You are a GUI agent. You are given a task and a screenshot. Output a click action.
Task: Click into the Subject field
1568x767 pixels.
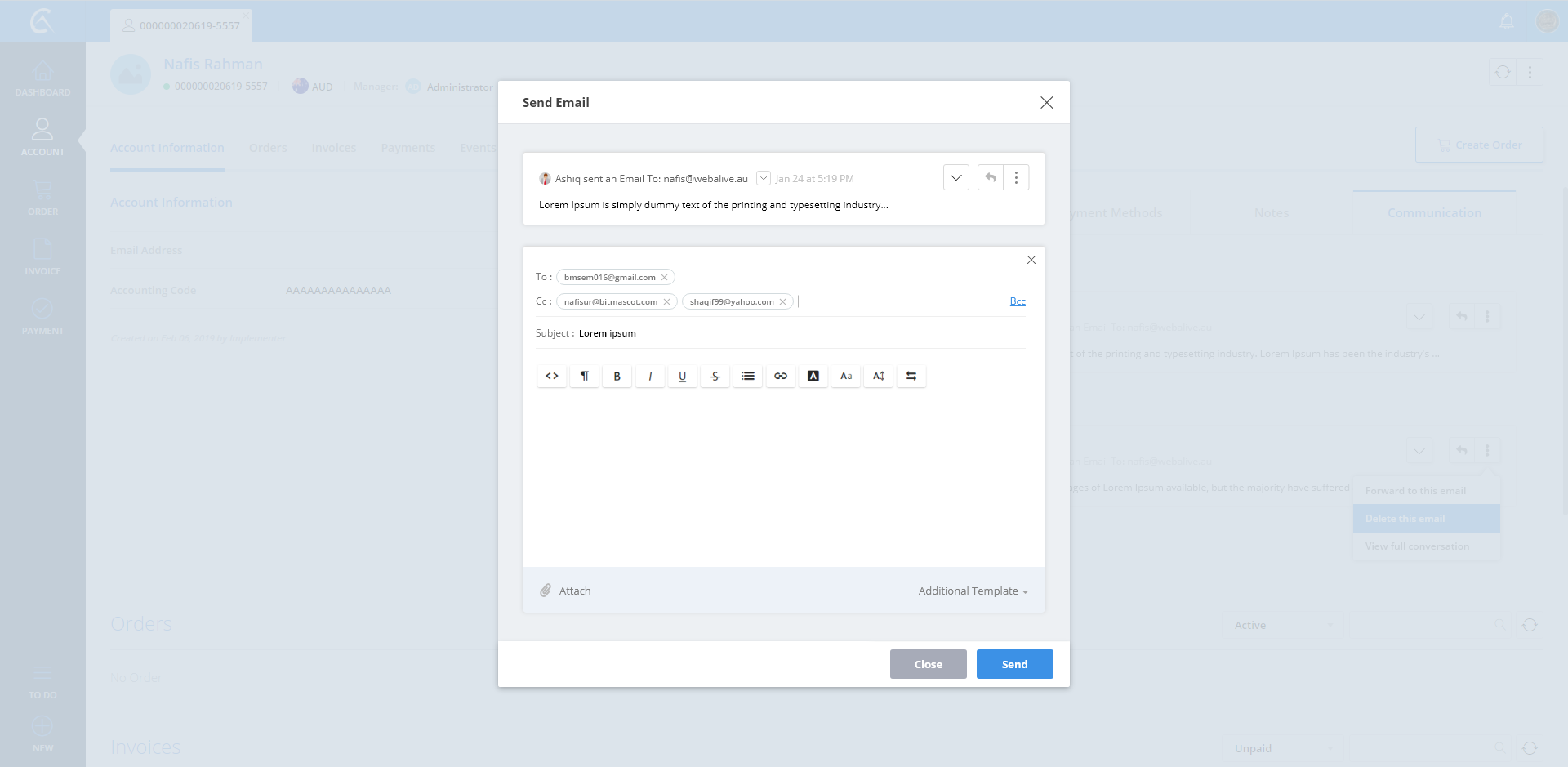pyautogui.click(x=800, y=333)
